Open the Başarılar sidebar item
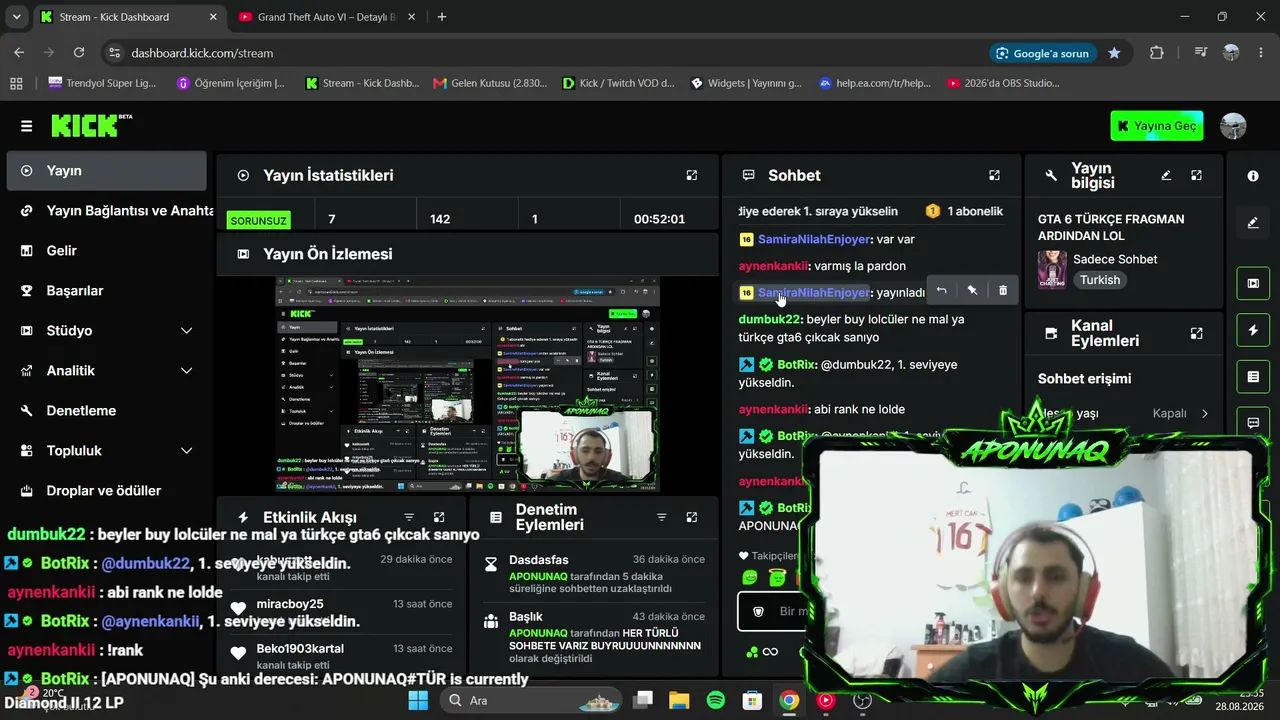The width and height of the screenshot is (1280, 720). 106,291
